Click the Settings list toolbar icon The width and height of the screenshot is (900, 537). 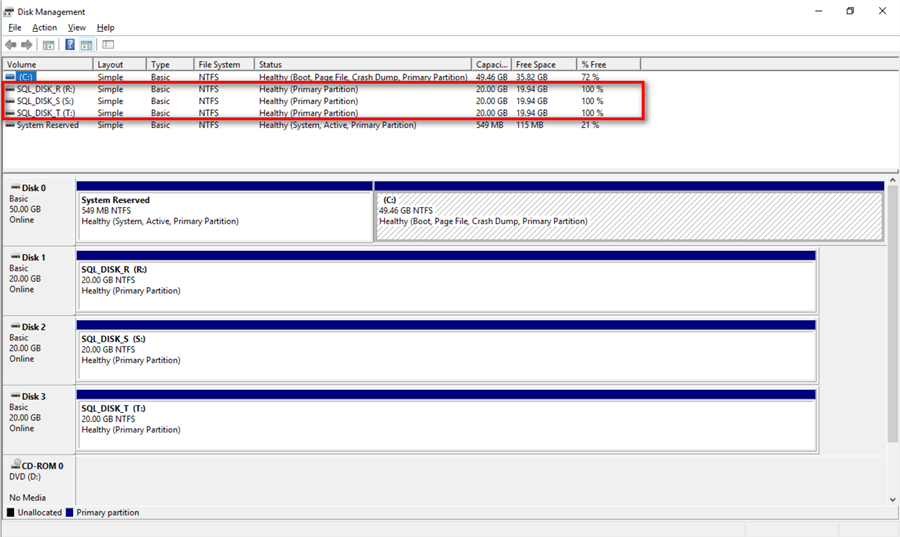coord(108,45)
